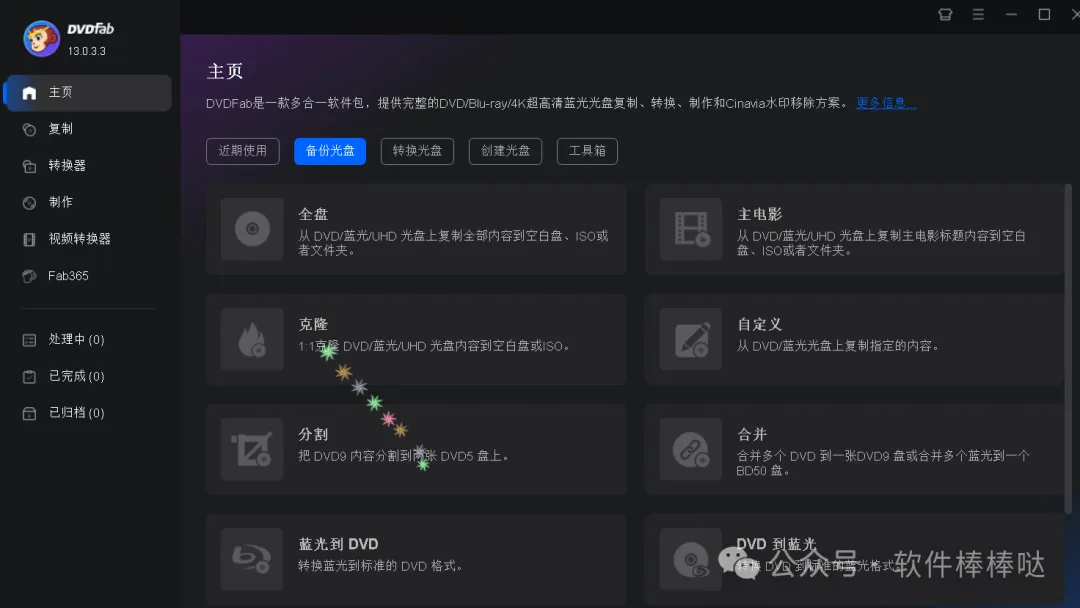Select 复制 label in sidebar menu

click(x=61, y=129)
